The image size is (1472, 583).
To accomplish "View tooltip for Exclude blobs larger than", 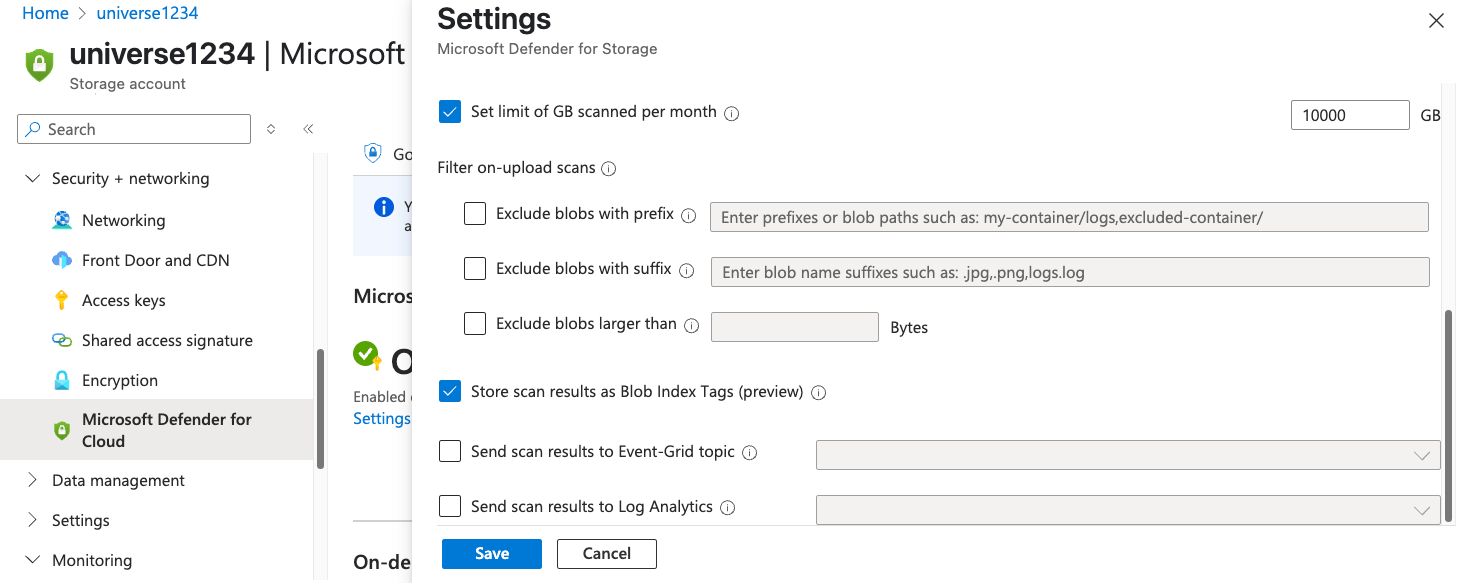I will (x=691, y=324).
